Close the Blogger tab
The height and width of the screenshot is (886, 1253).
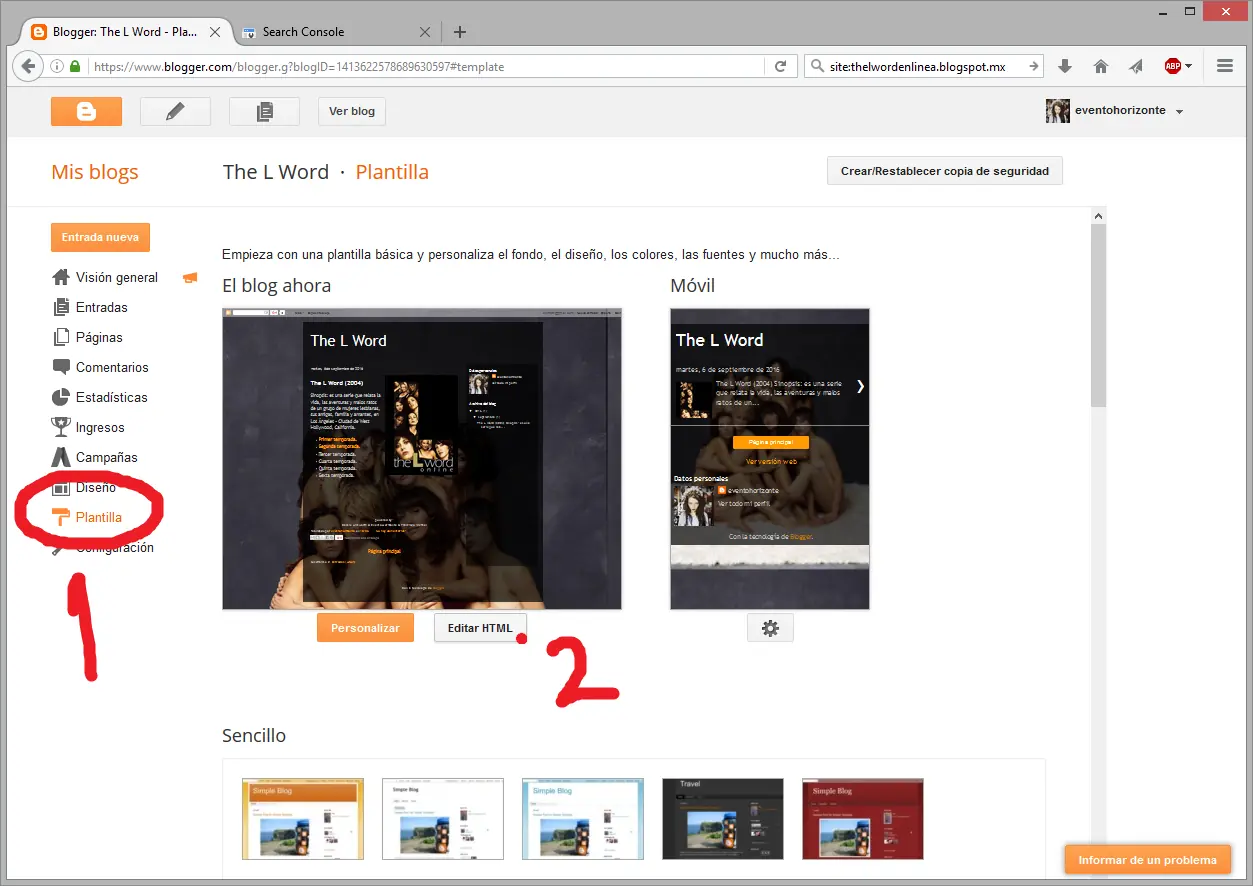[x=213, y=32]
